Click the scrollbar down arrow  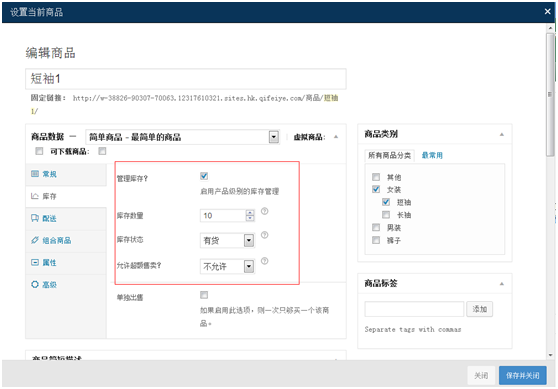coord(551,354)
